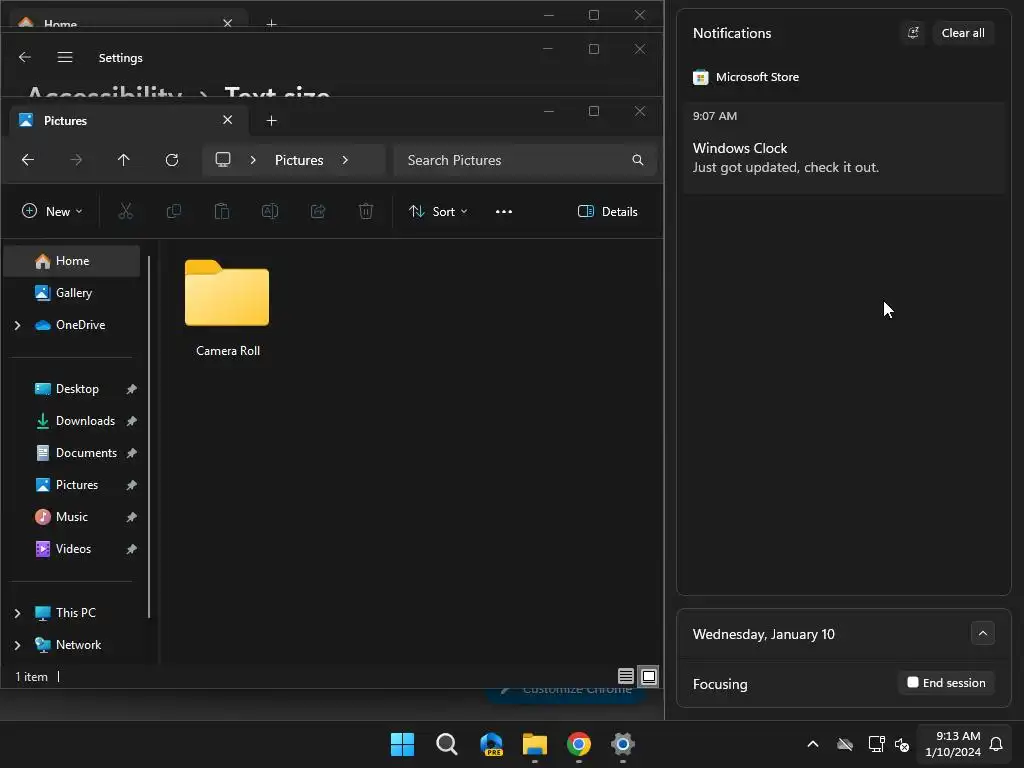This screenshot has width=1024, height=768.
Task: Click Pictures in the sidebar list
Action: [72, 485]
